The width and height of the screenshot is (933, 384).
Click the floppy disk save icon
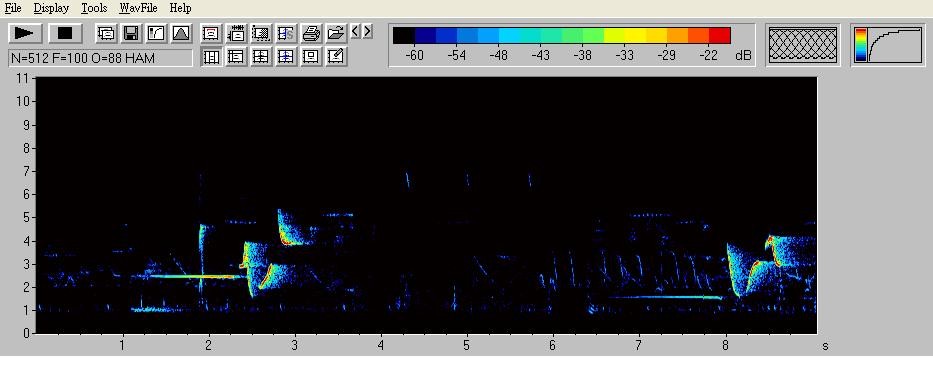click(x=131, y=33)
